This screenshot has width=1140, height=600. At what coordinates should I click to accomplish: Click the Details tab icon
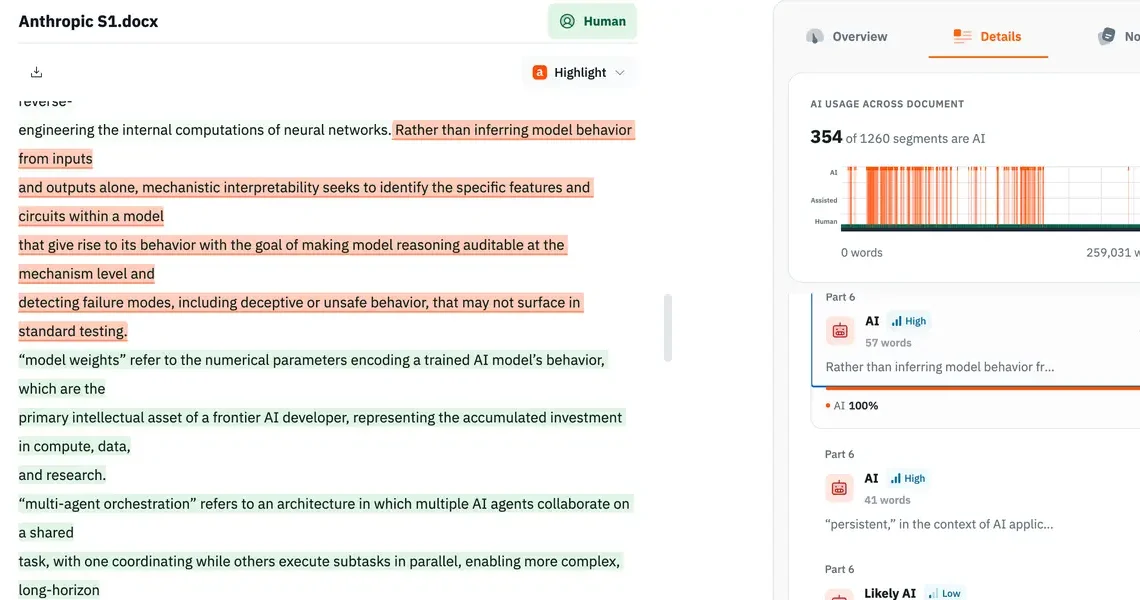pos(962,36)
